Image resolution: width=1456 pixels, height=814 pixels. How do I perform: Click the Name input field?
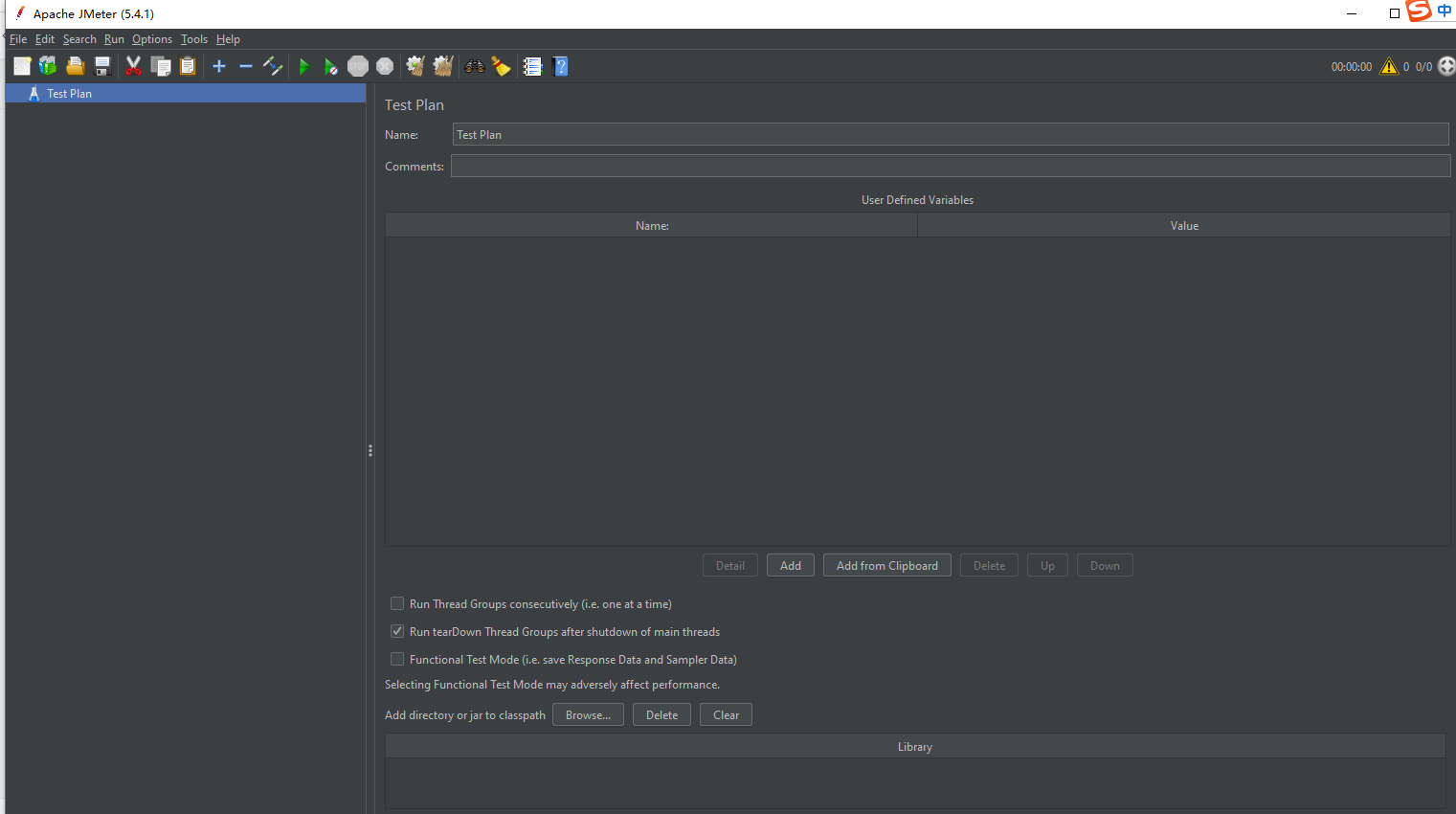click(951, 135)
